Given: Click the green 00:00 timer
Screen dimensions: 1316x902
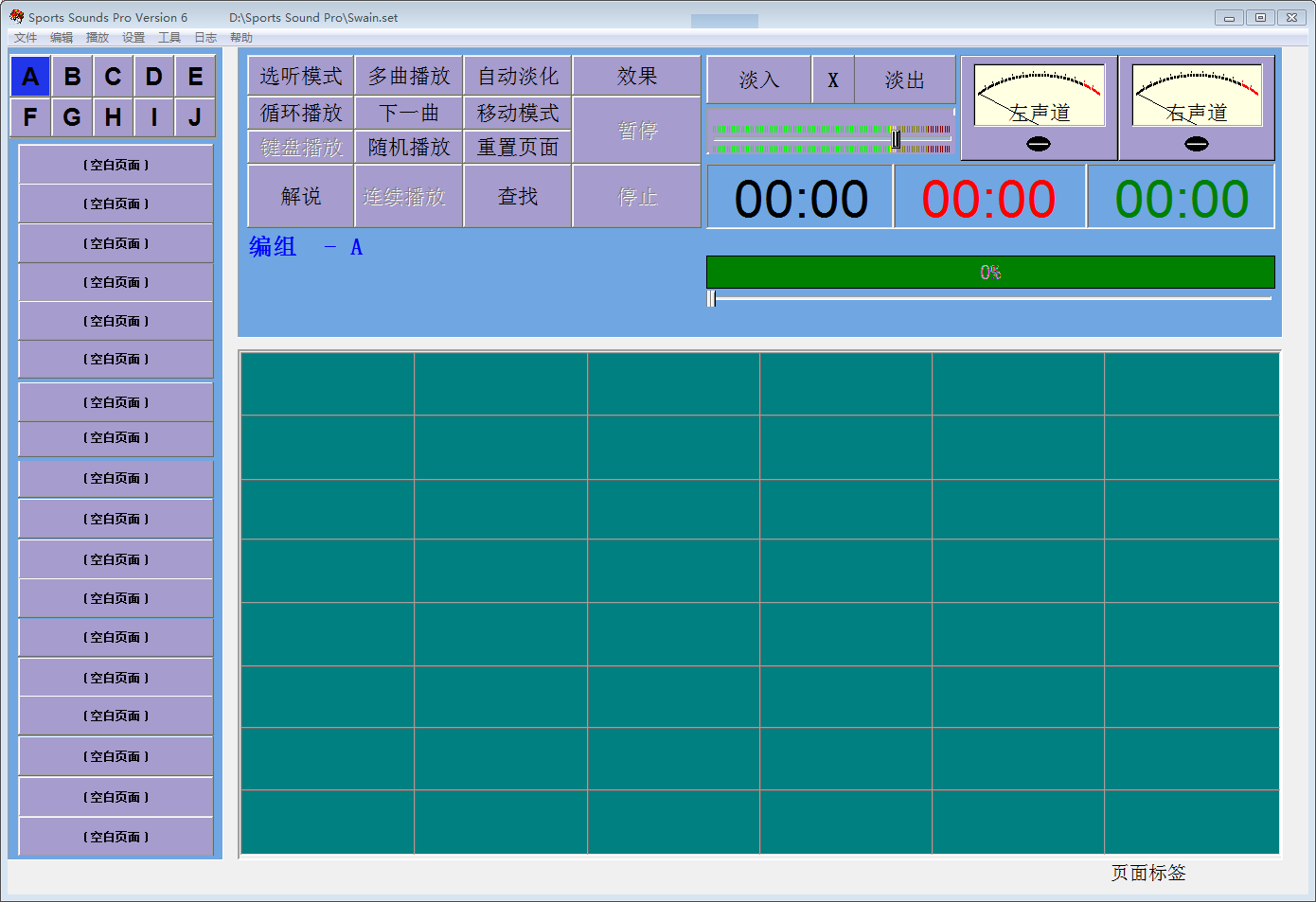Looking at the screenshot, I should click(1182, 198).
